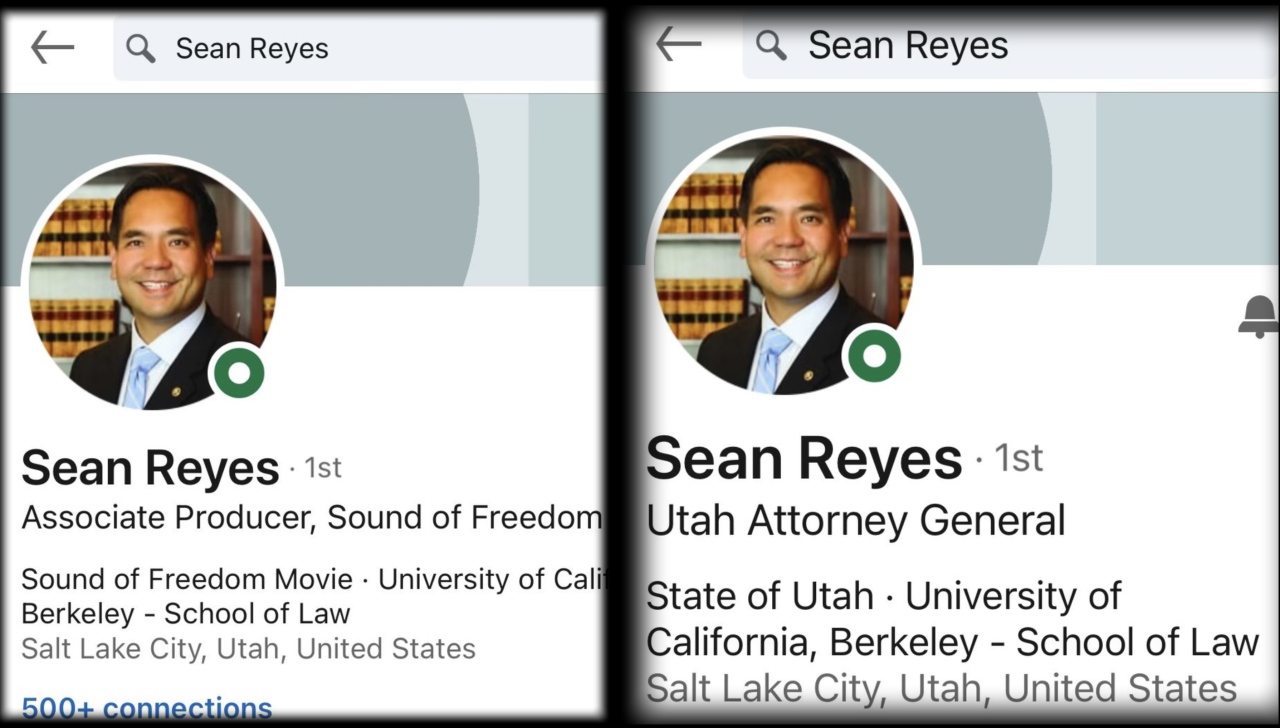Tap the back arrow on the left screen
The height and width of the screenshot is (728, 1280).
[51, 47]
